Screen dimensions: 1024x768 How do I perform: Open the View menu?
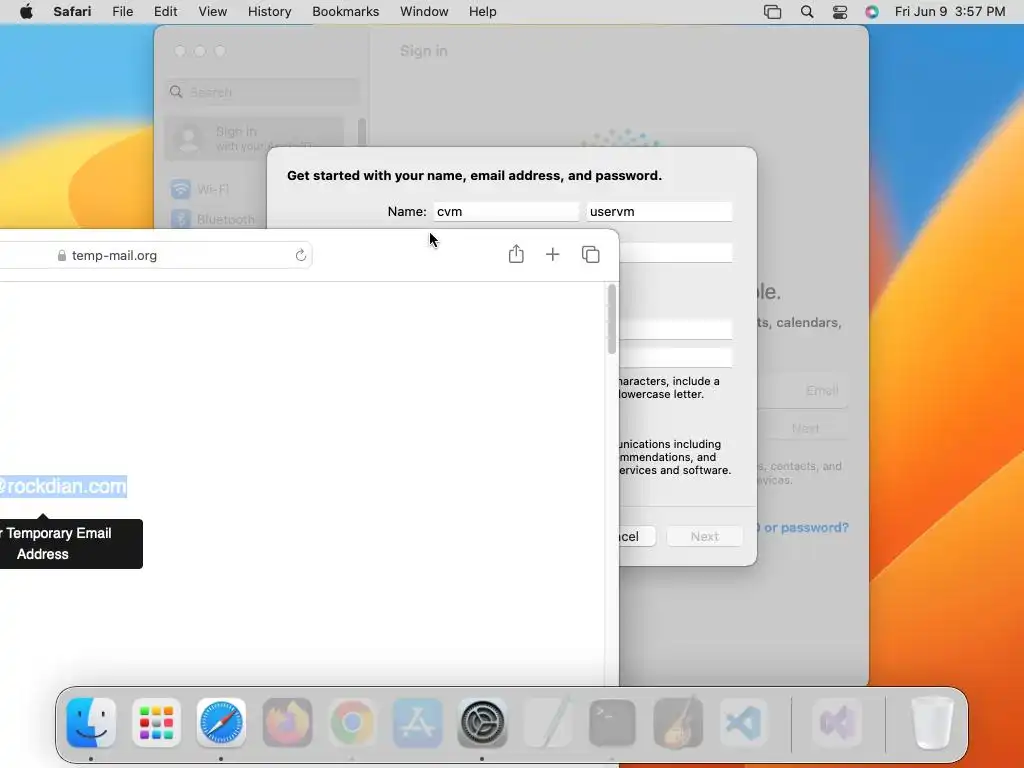[212, 12]
